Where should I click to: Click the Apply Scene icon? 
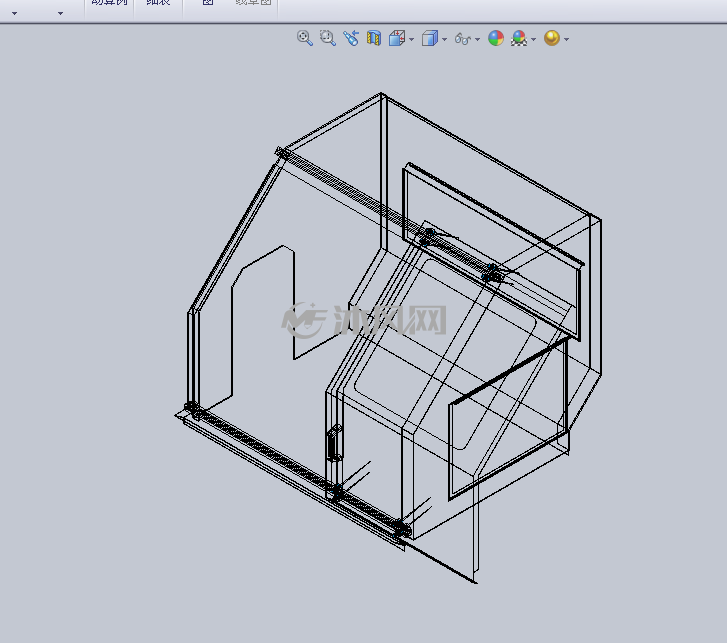tap(519, 38)
